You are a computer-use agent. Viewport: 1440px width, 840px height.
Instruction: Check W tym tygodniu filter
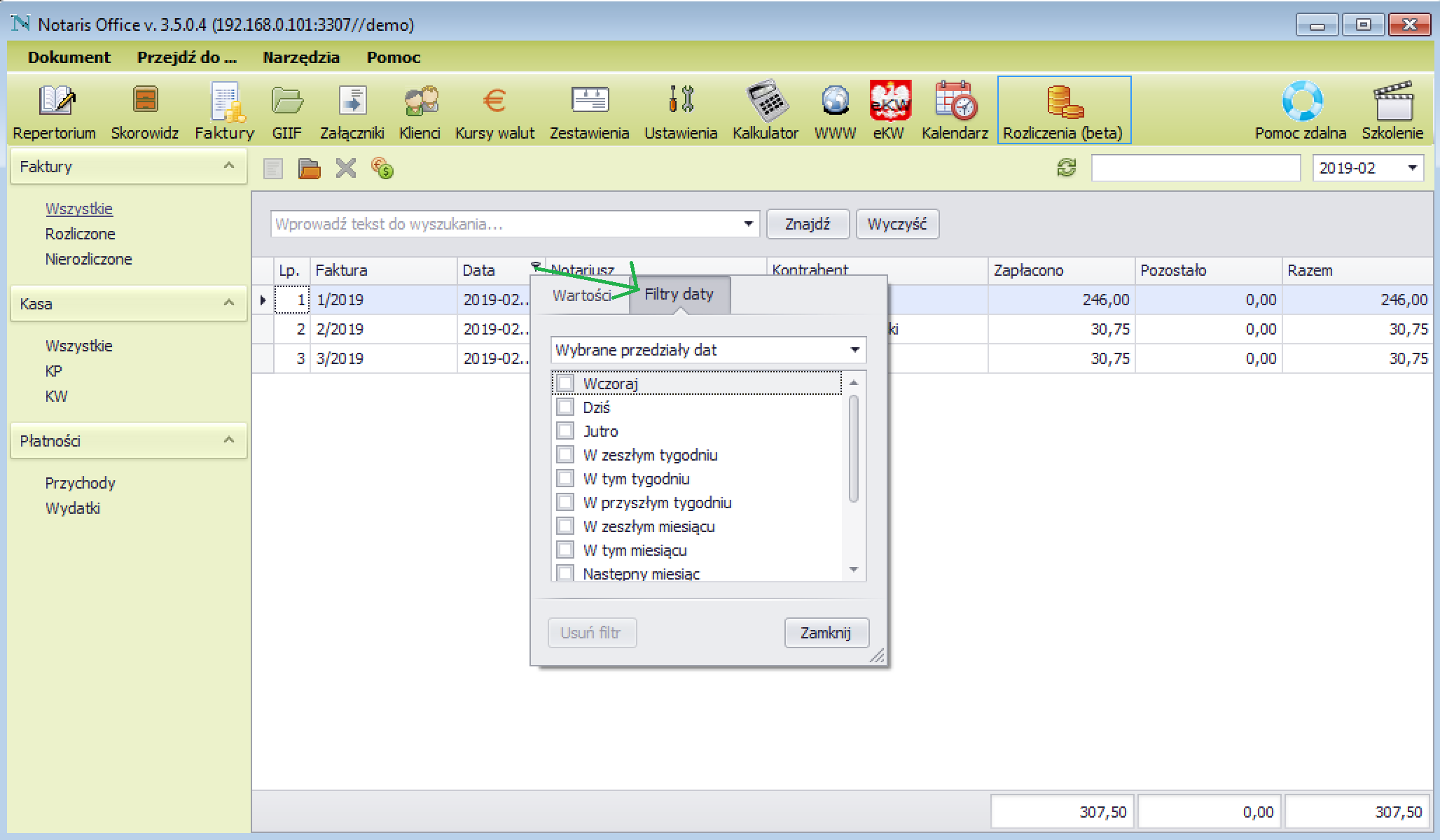pyautogui.click(x=565, y=479)
